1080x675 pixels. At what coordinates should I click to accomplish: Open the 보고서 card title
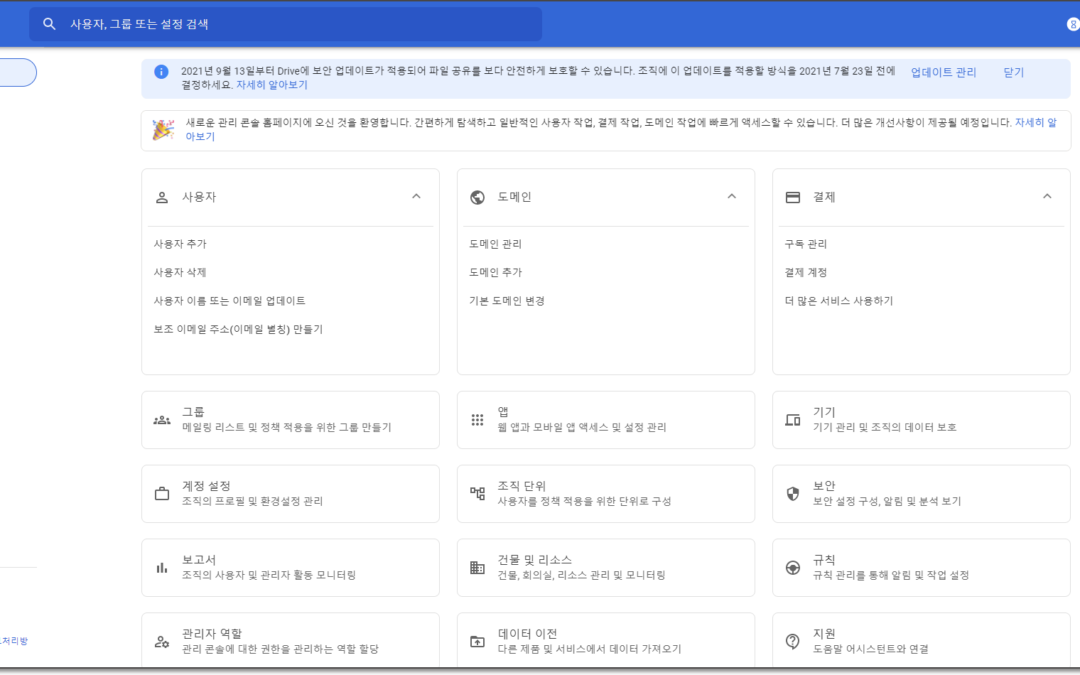(x=199, y=559)
